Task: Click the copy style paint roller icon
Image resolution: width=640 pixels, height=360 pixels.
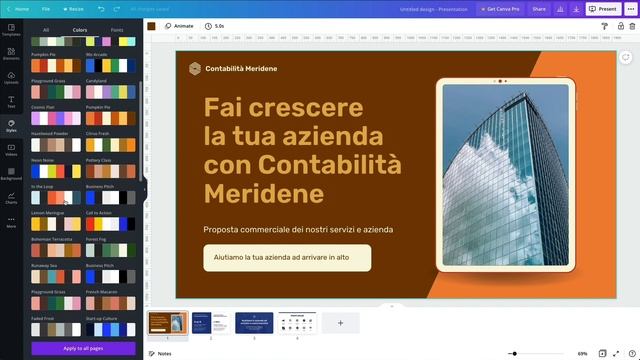Action: click(604, 26)
